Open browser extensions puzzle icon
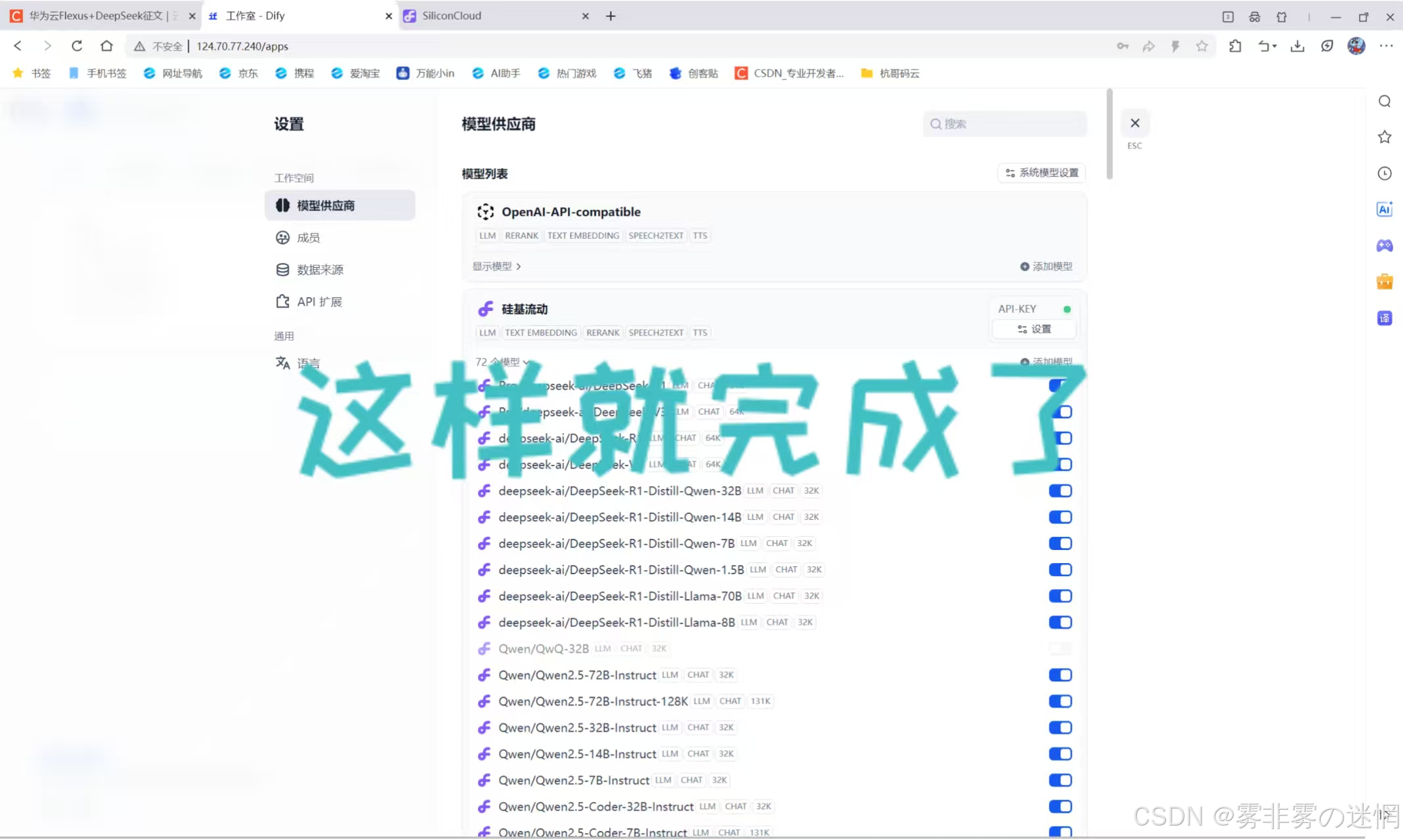Image resolution: width=1403 pixels, height=840 pixels. click(1235, 46)
